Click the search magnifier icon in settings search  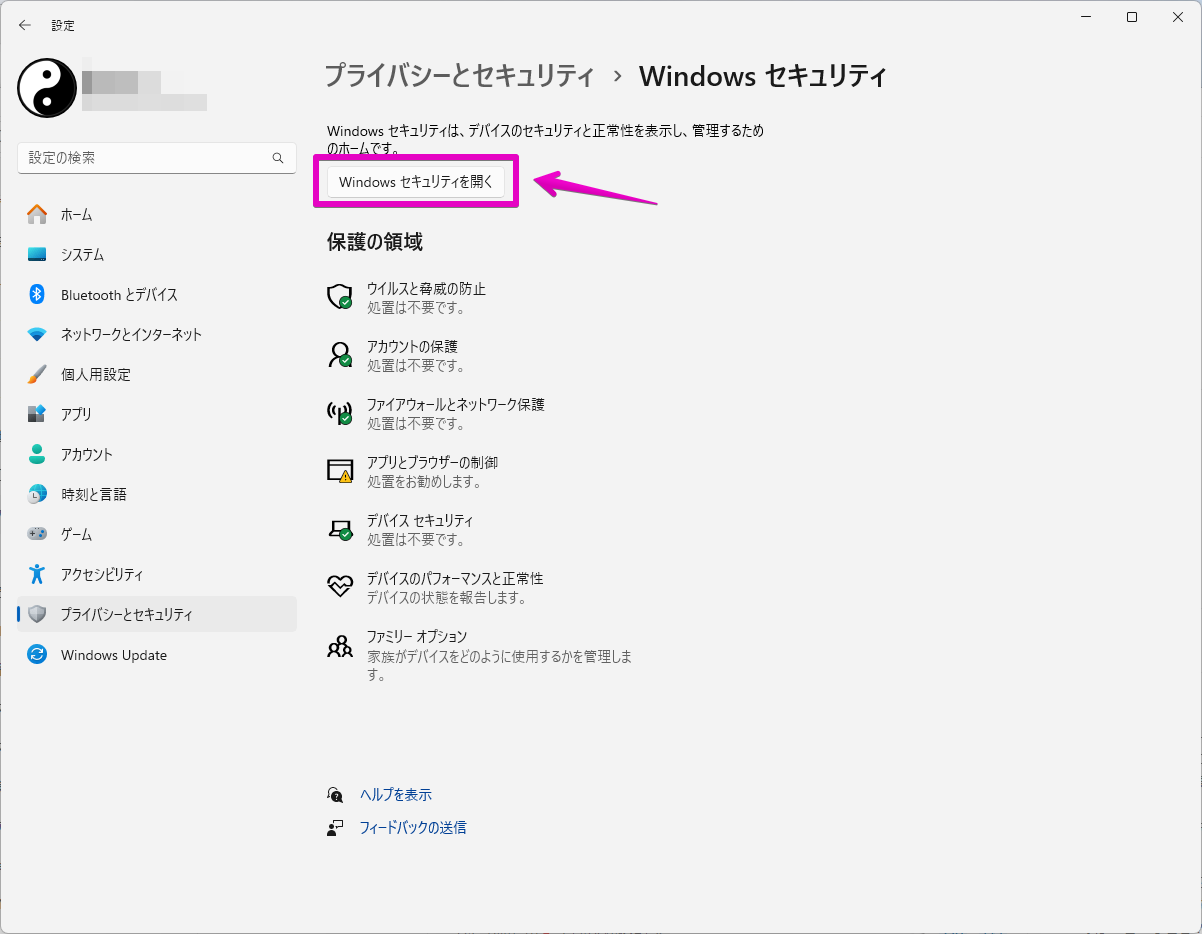coord(278,158)
